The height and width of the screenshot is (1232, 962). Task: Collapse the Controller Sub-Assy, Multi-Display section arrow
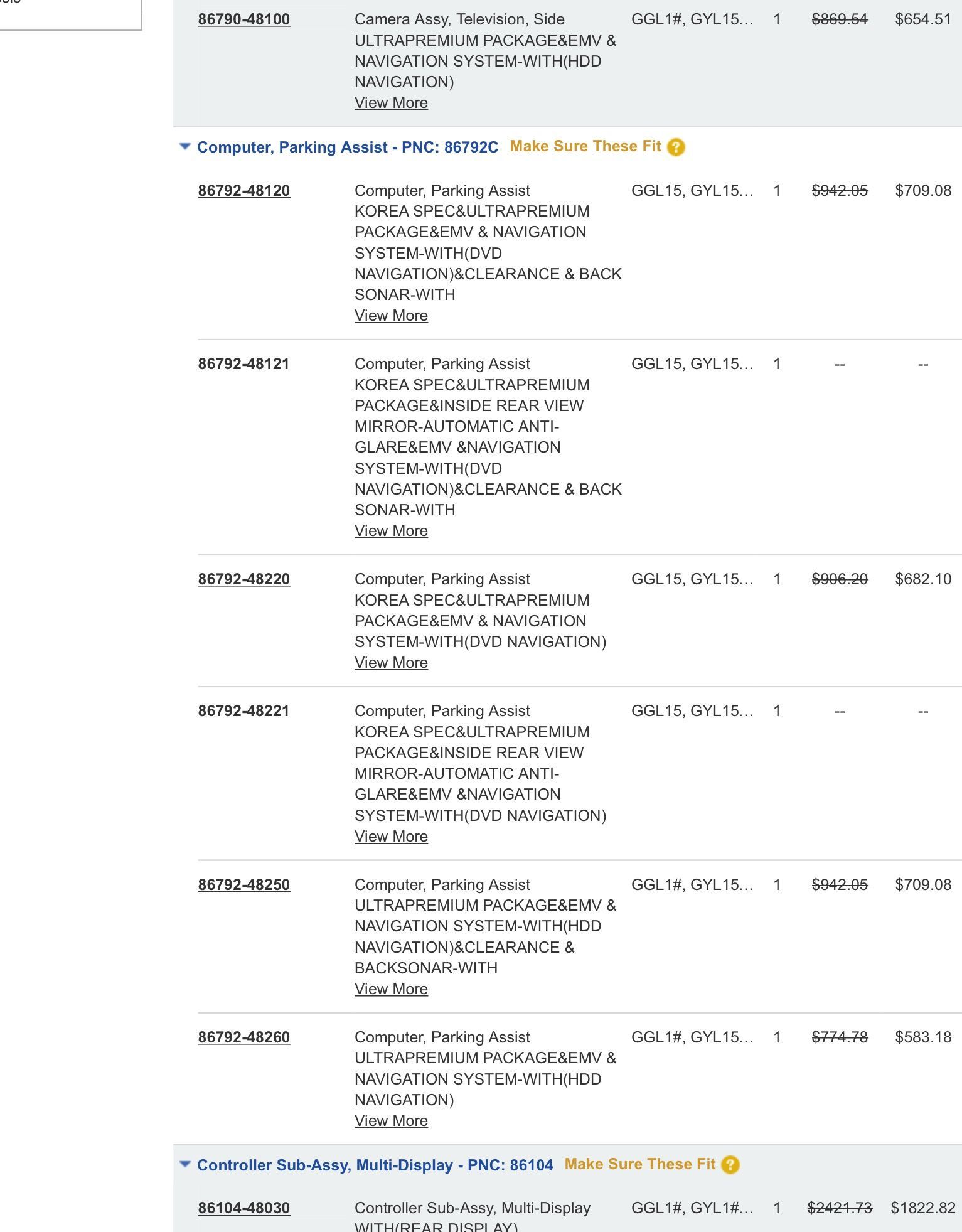pyautogui.click(x=184, y=1165)
